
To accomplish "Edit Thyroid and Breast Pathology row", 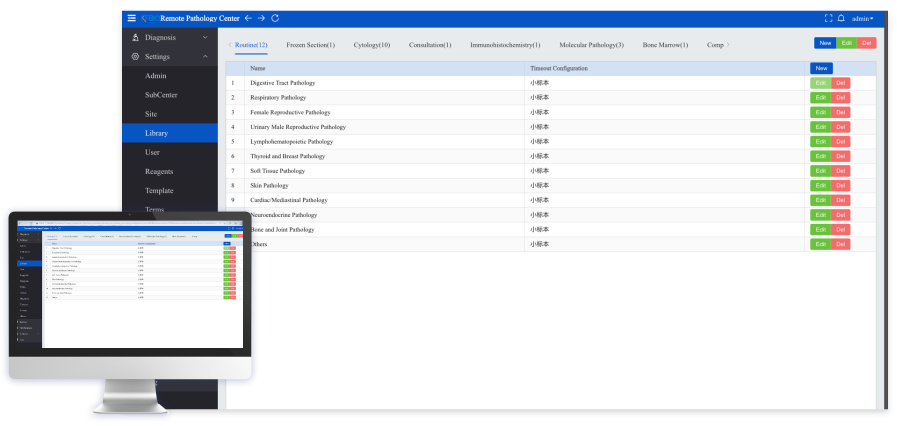I will click(821, 156).
